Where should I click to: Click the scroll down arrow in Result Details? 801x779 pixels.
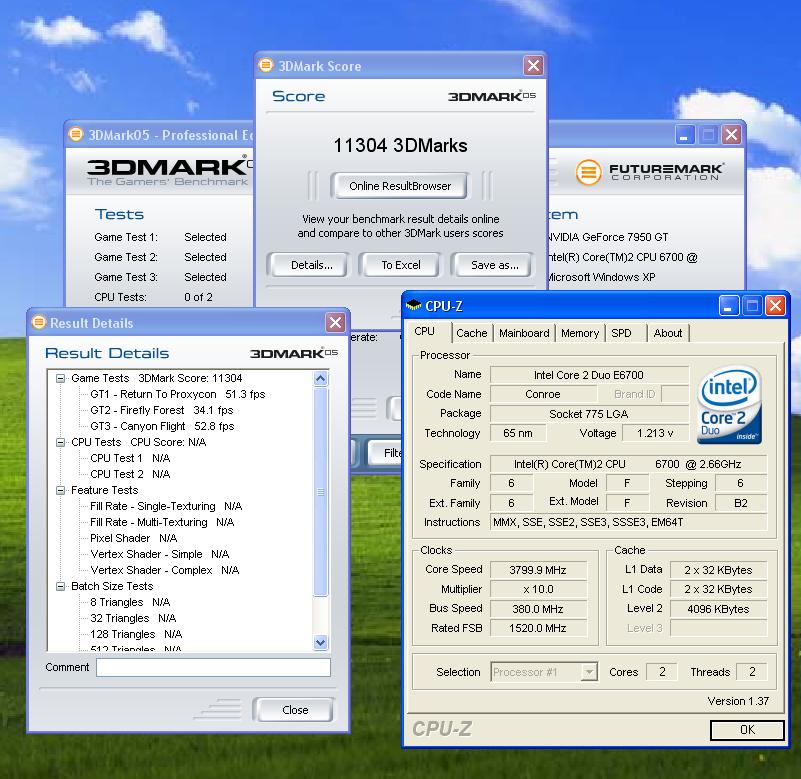pos(321,642)
